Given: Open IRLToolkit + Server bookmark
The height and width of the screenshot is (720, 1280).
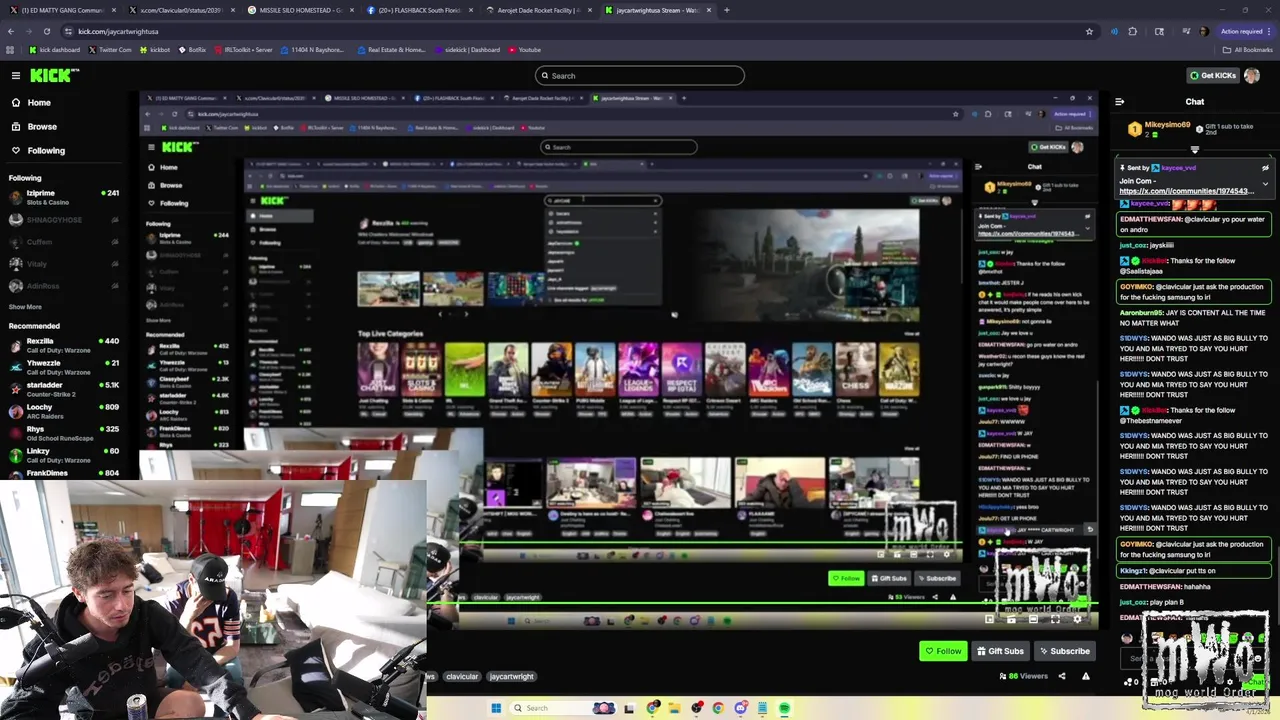Looking at the screenshot, I should pyautogui.click(x=243, y=49).
